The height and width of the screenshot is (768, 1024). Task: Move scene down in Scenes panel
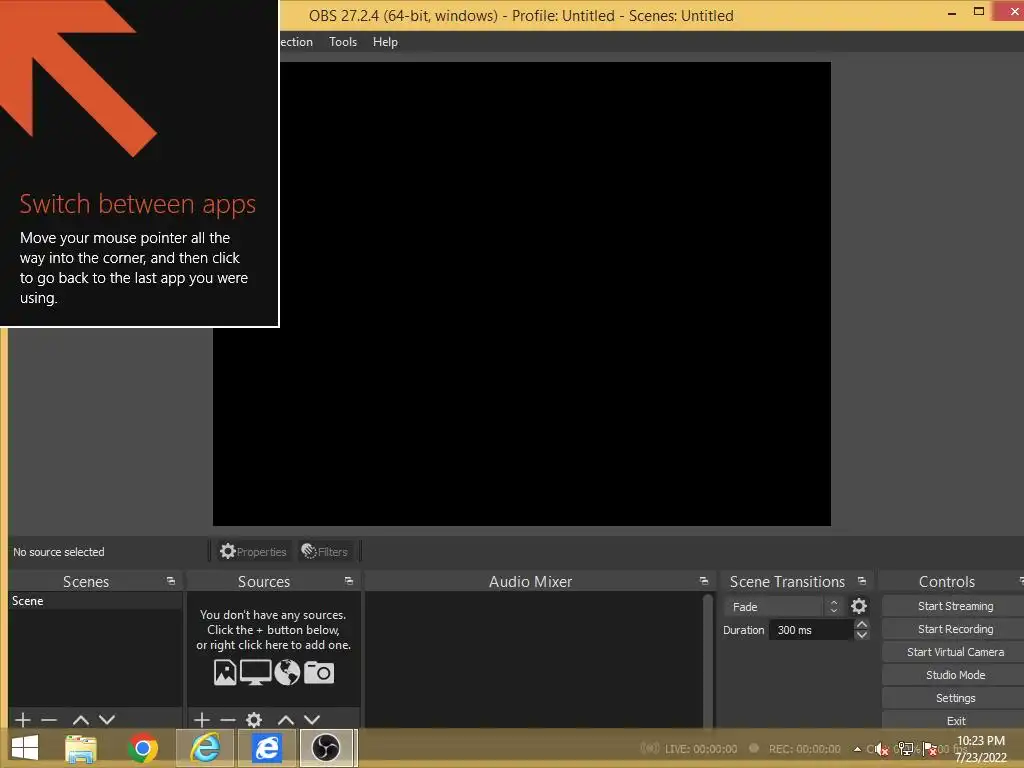107,720
